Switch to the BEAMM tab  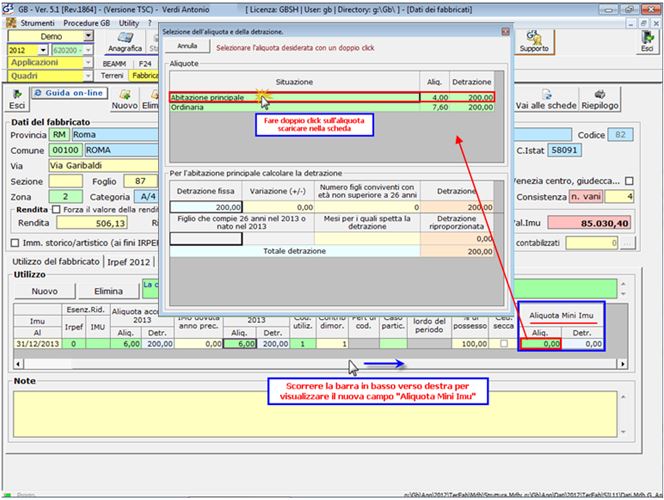pos(114,64)
